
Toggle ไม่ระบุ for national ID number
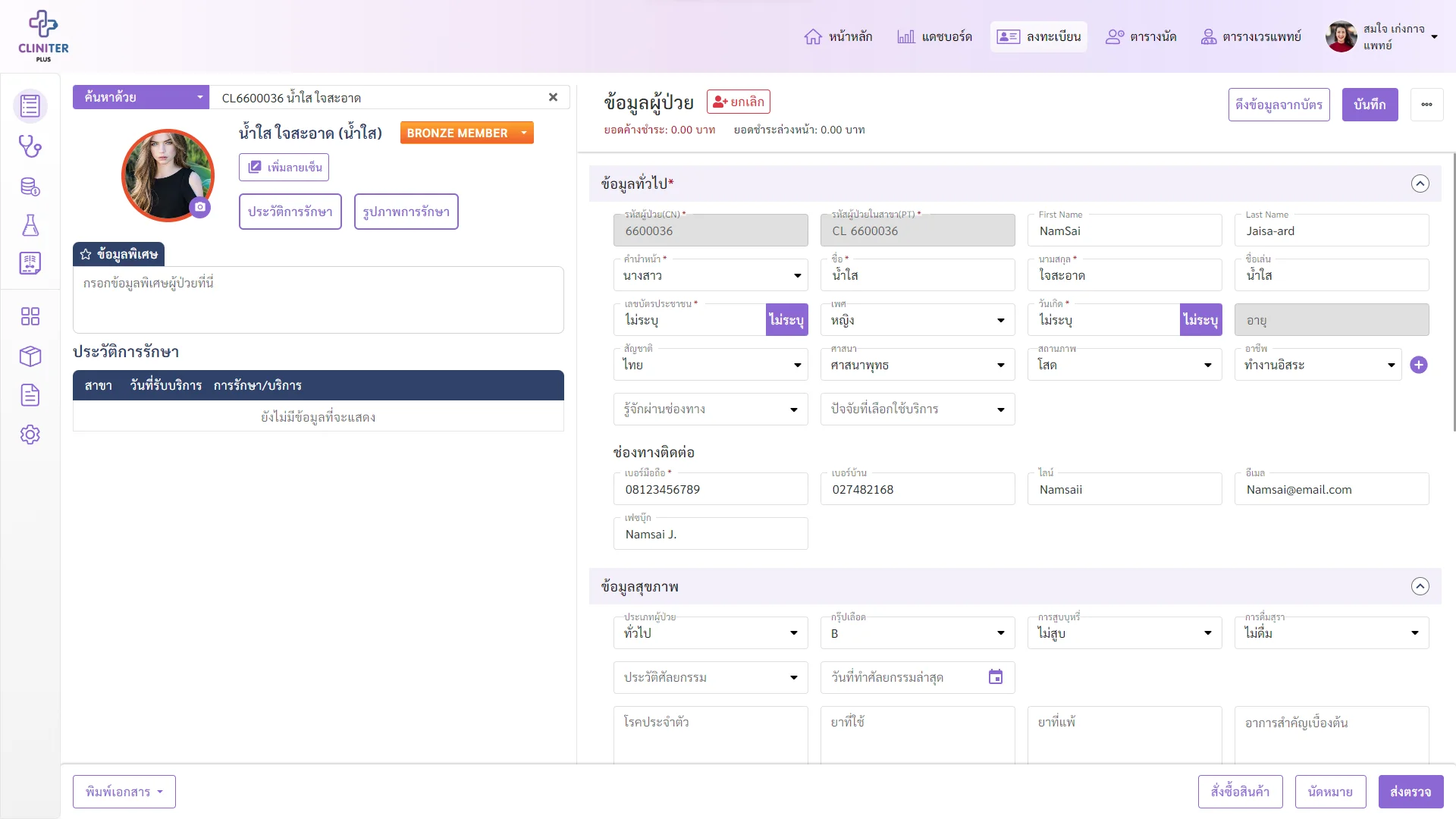point(786,320)
